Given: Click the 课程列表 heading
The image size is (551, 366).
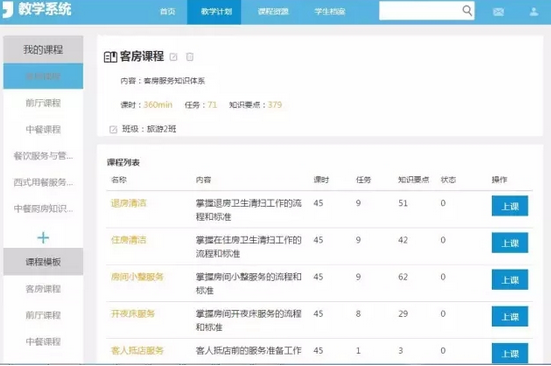Looking at the screenshot, I should click(123, 162).
